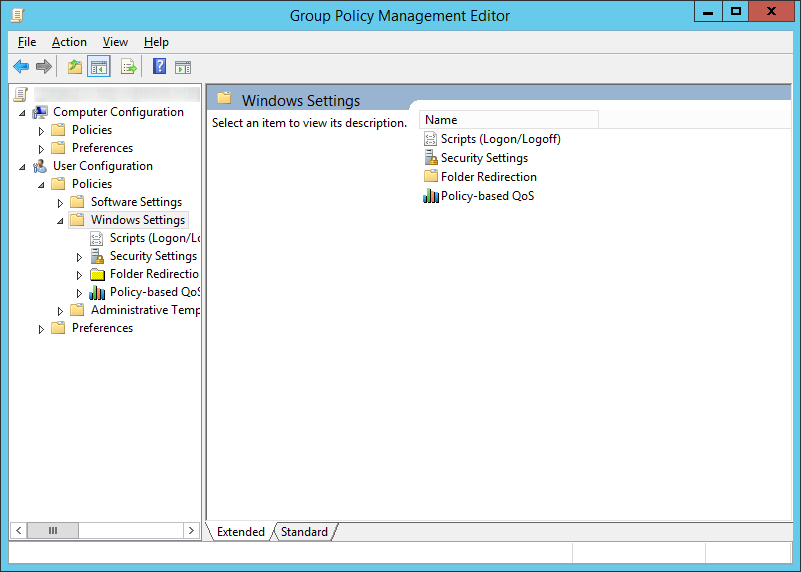Select 'Scripts (Logon/Logoff)' text in right pane
Screen dimensions: 801x572
tap(501, 139)
